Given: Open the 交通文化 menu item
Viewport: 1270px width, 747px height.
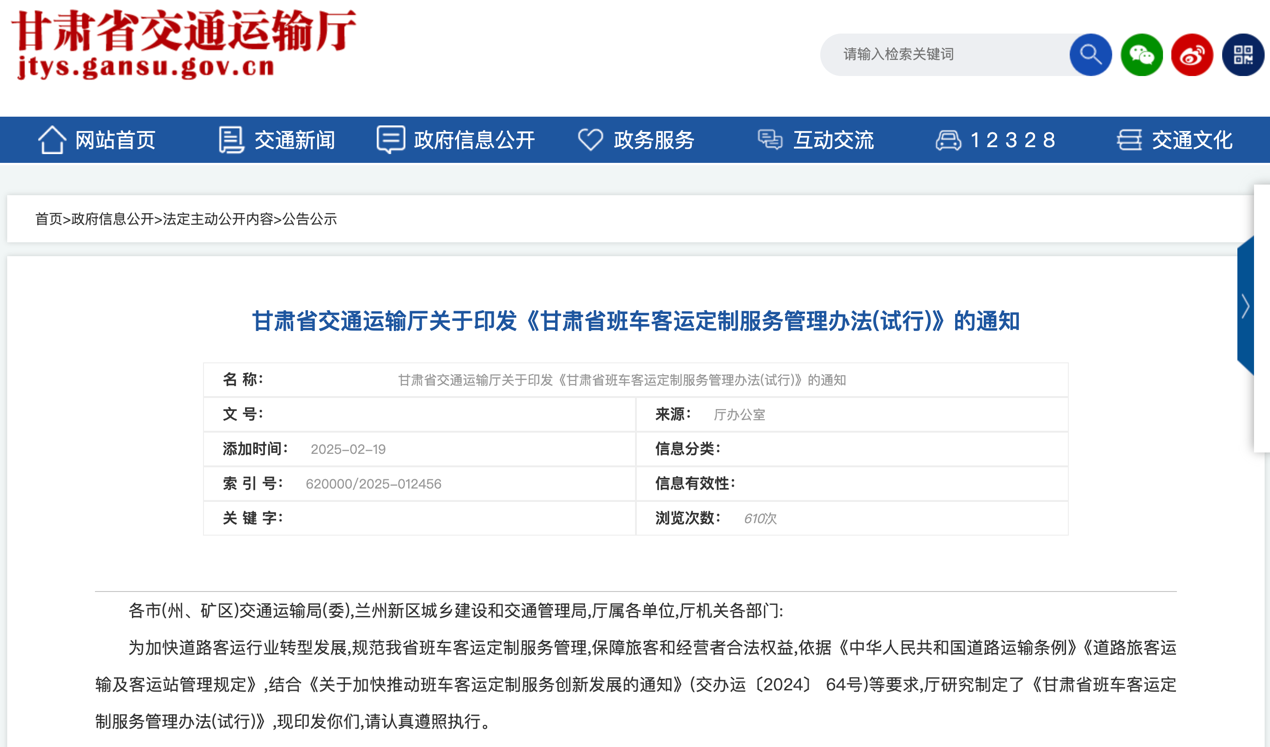Looking at the screenshot, I should pos(1191,140).
